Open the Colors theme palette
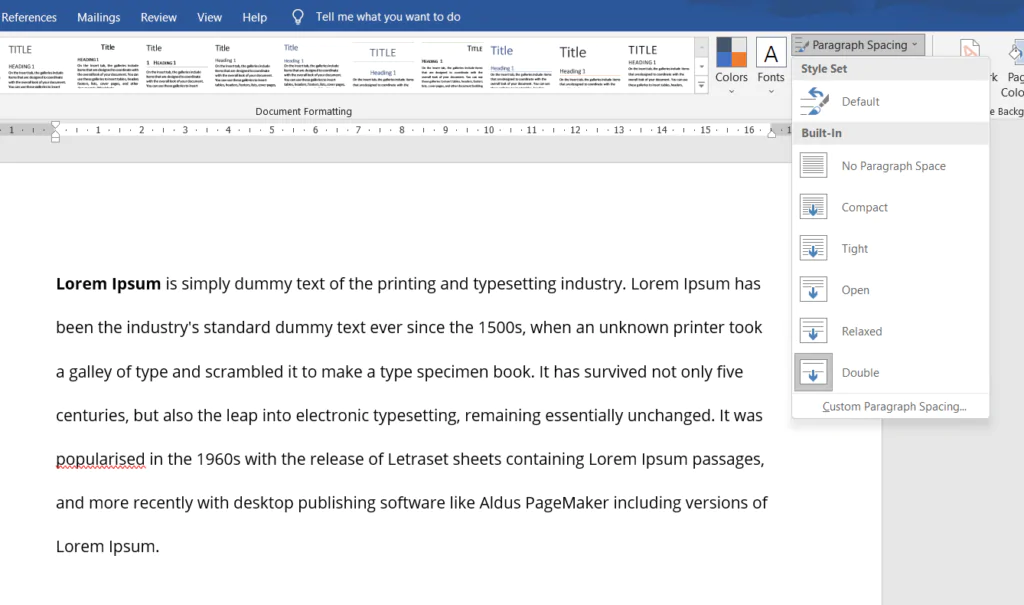 [731, 65]
